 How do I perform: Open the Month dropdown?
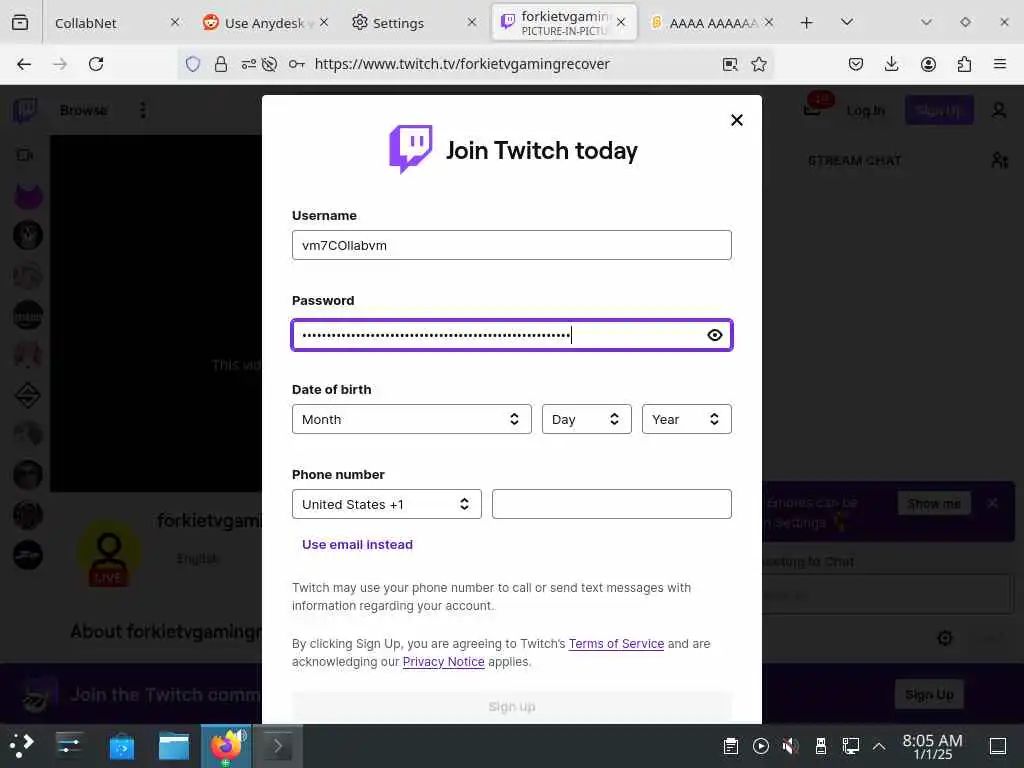[x=411, y=419]
